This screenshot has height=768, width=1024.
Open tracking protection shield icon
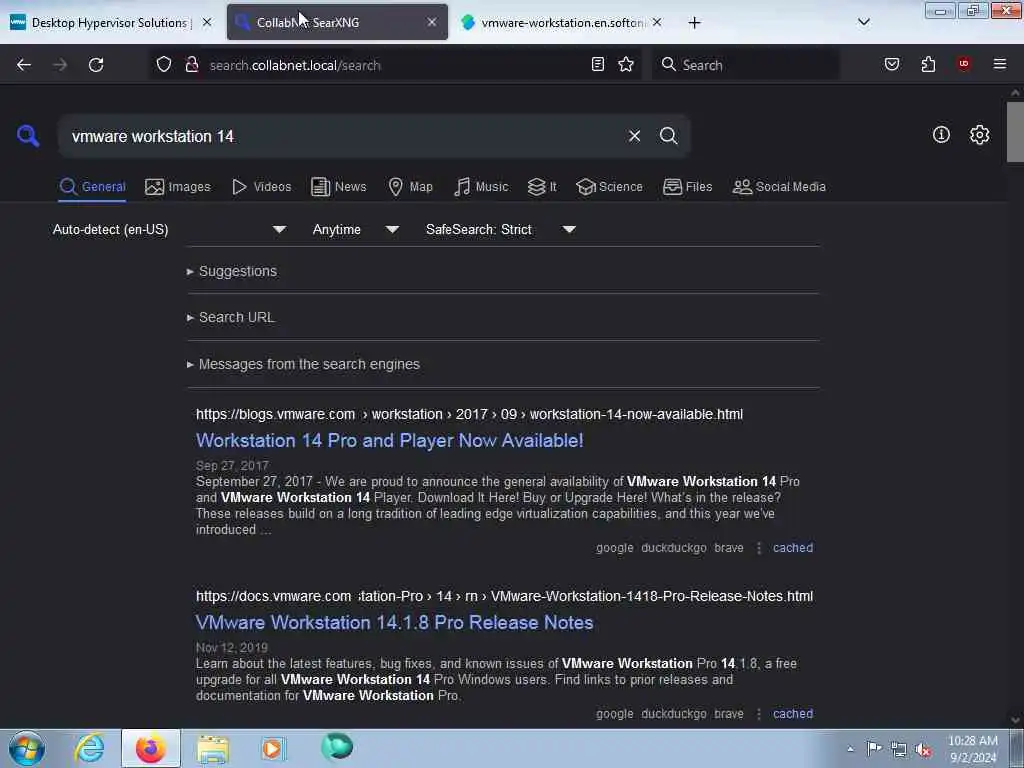(x=164, y=64)
